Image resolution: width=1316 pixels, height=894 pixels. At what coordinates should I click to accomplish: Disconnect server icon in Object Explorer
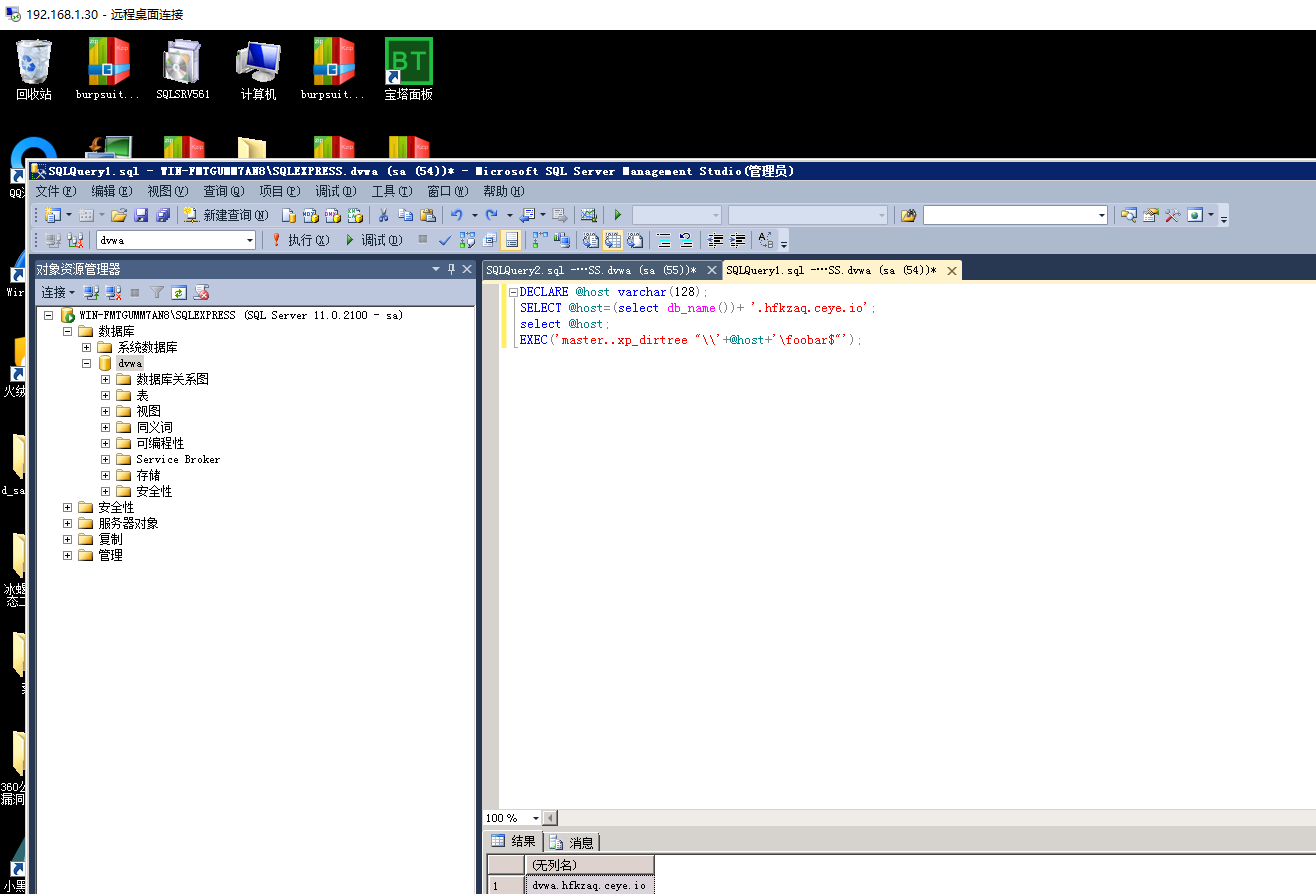[114, 292]
